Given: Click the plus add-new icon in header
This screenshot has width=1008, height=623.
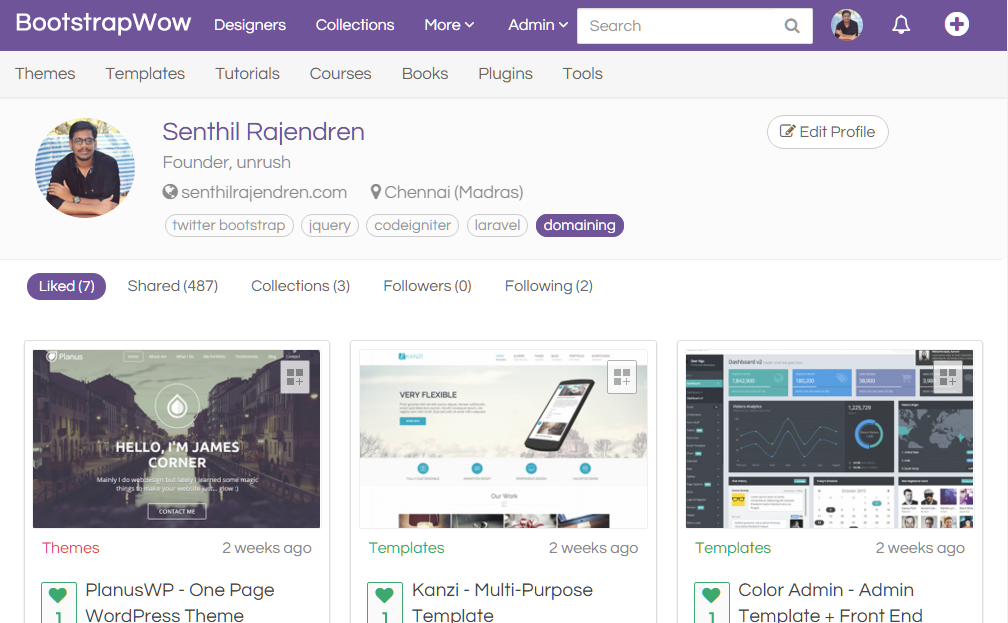Looking at the screenshot, I should tap(957, 24).
